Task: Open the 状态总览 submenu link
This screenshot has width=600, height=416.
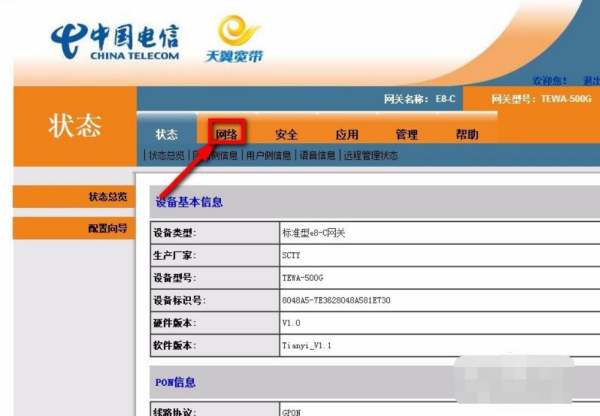Action: [167, 155]
